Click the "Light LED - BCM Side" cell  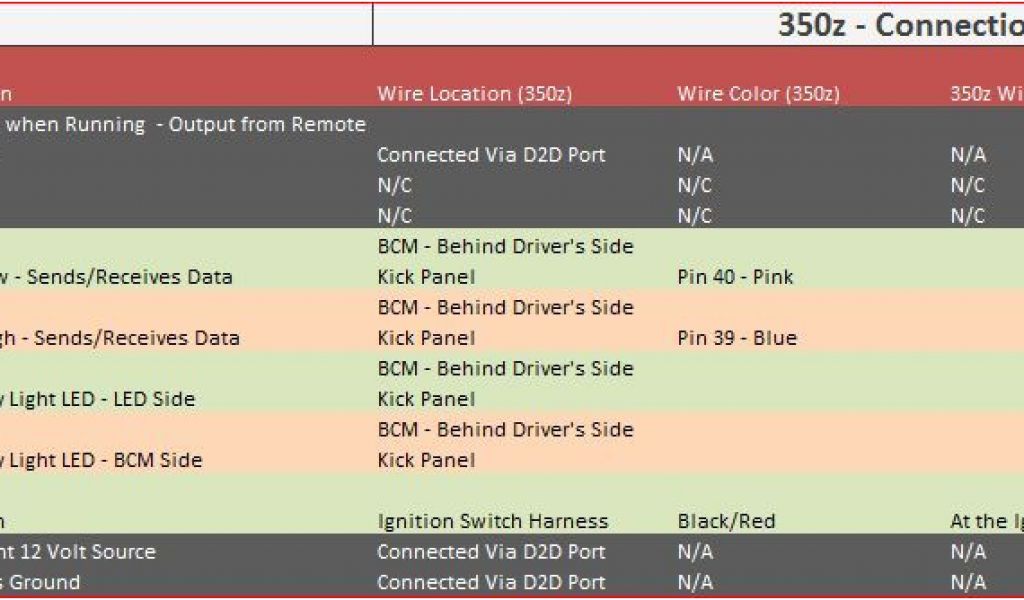click(102, 460)
